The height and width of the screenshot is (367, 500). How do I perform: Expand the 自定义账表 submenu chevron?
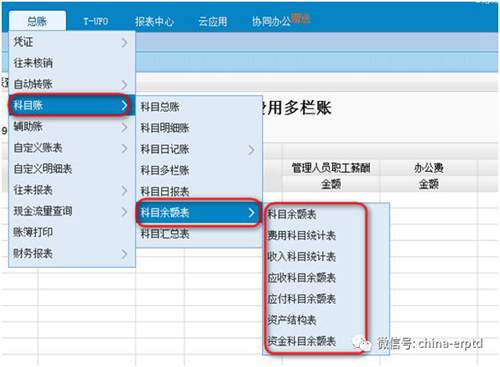[124, 148]
